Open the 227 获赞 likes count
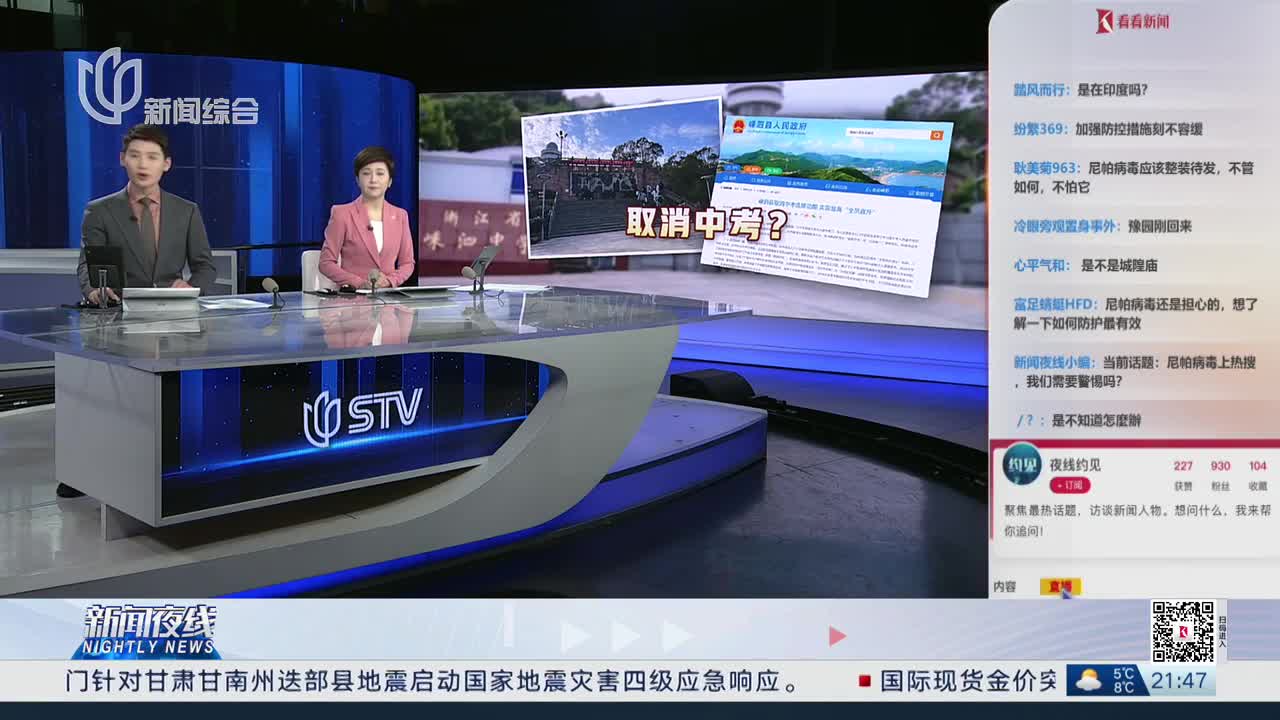 (x=1183, y=474)
